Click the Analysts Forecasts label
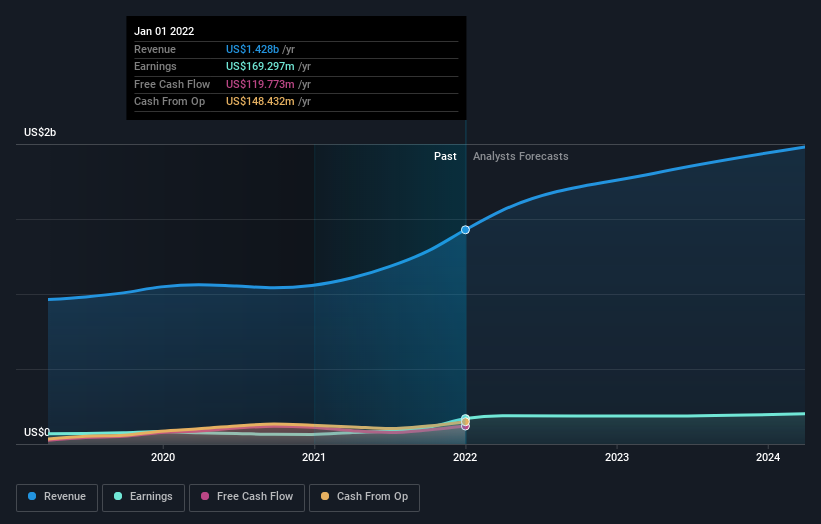 (x=520, y=156)
